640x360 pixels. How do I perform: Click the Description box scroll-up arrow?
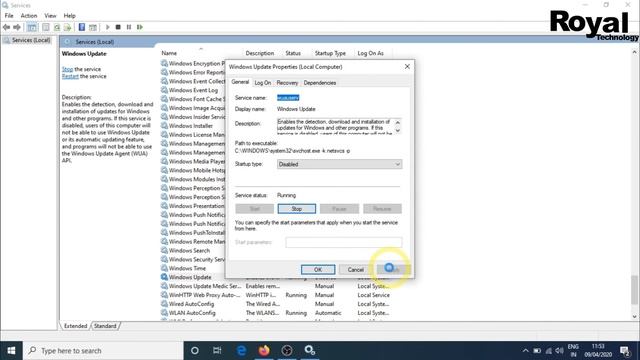click(x=398, y=122)
